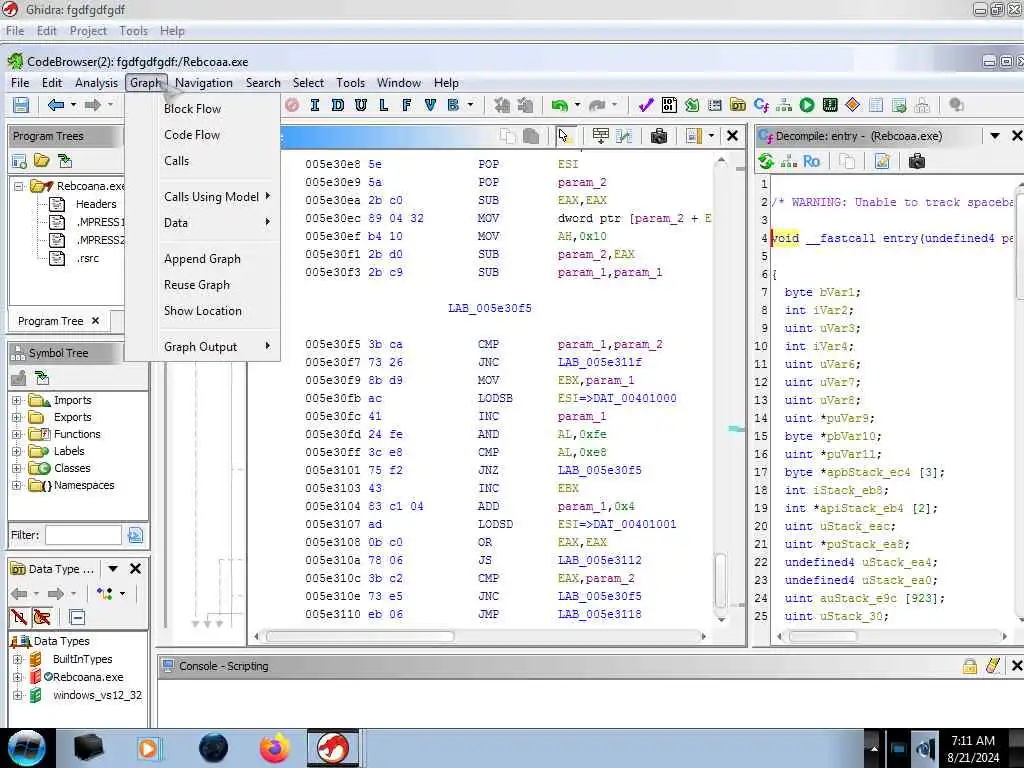This screenshot has width=1024, height=768.
Task: Expand the Imports folder in Symbol Tree
Action: point(17,400)
